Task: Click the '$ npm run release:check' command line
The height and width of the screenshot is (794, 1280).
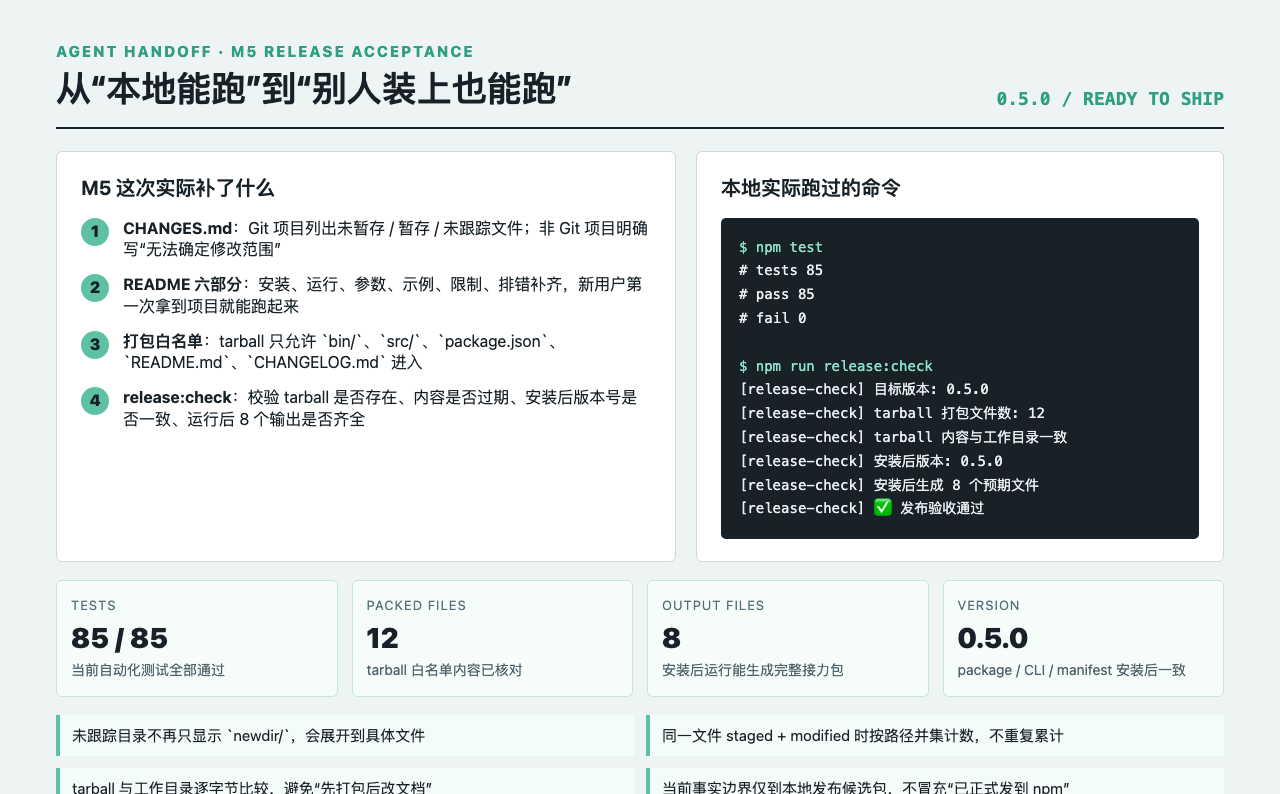Action: coord(836,366)
